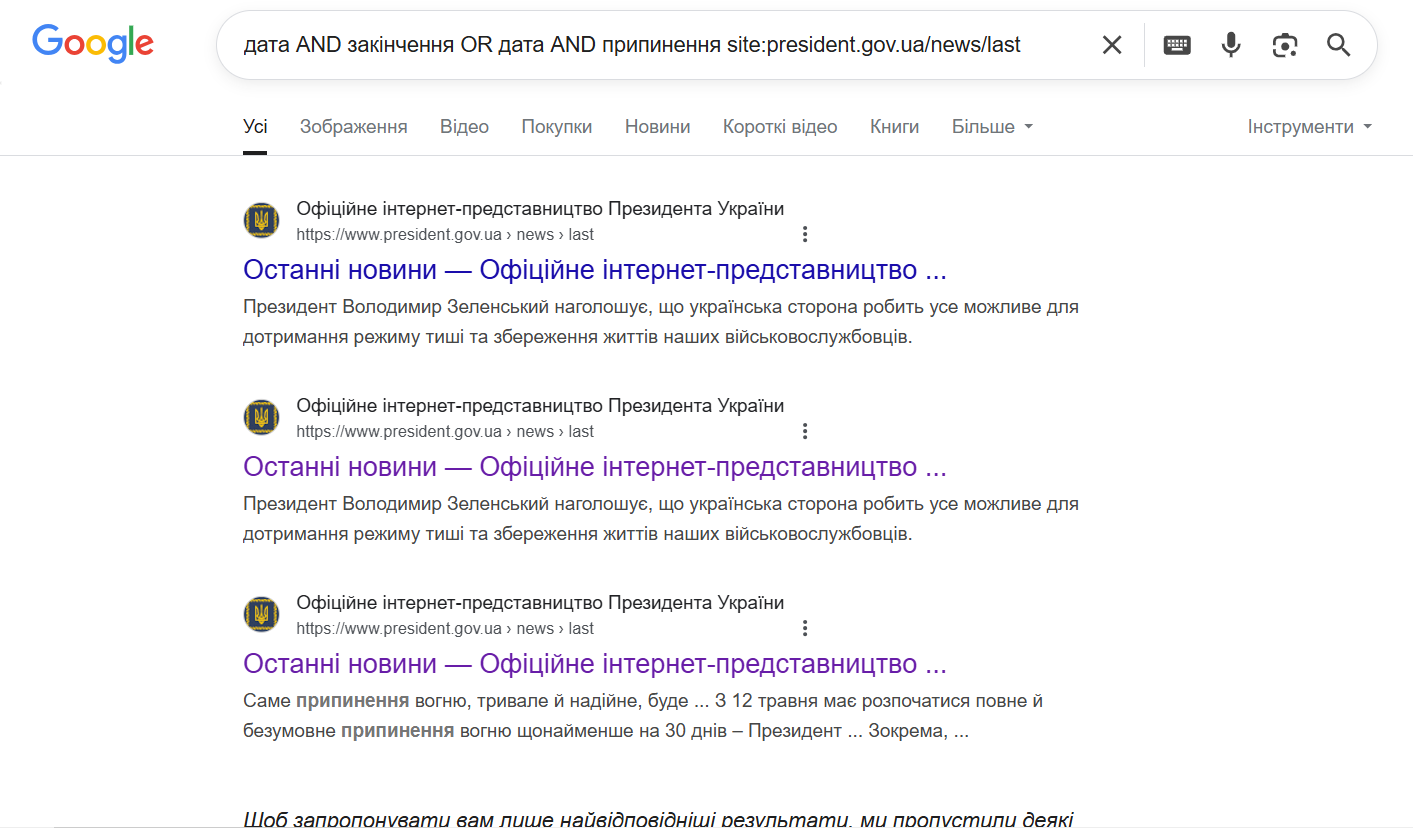Click the third result's trident favicon
1413x828 pixels.
(262, 615)
